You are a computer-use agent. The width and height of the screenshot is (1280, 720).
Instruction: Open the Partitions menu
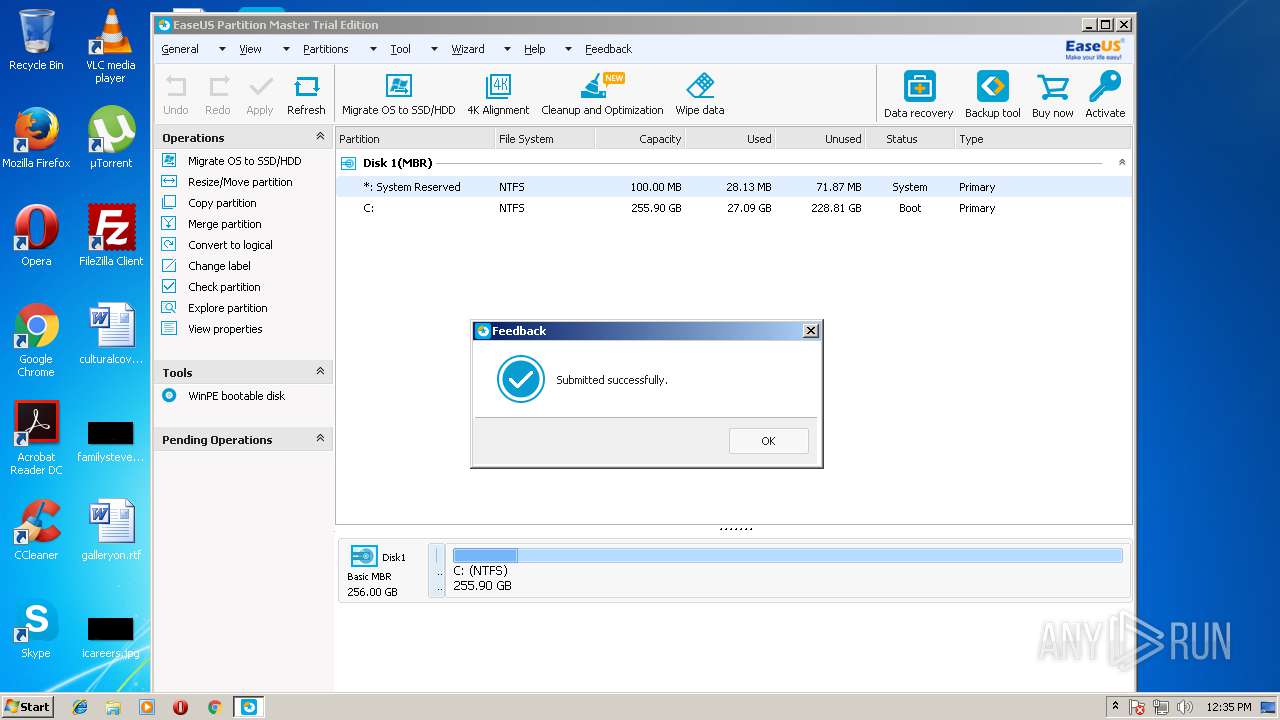pyautogui.click(x=326, y=49)
